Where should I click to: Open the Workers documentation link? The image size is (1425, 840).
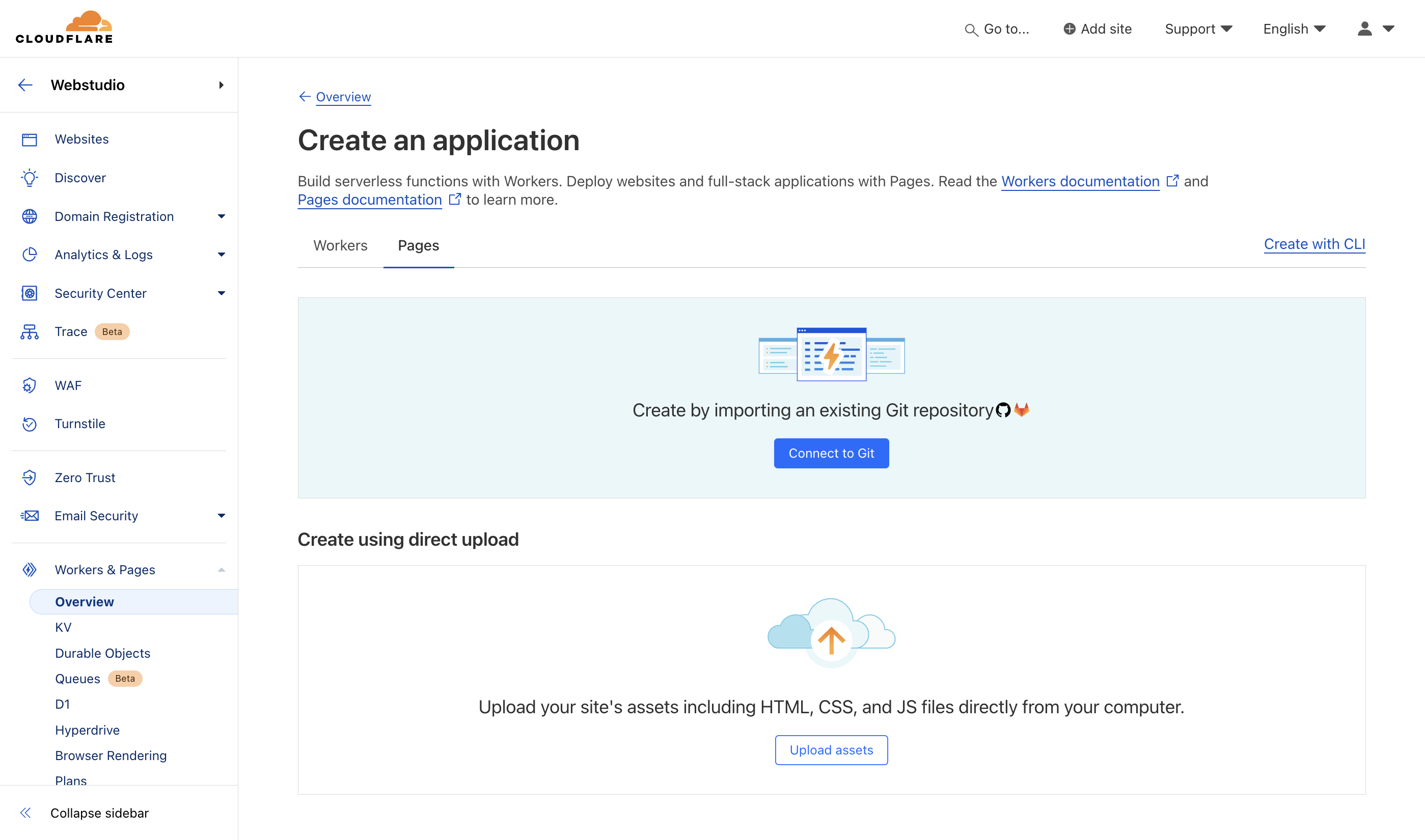click(1080, 181)
